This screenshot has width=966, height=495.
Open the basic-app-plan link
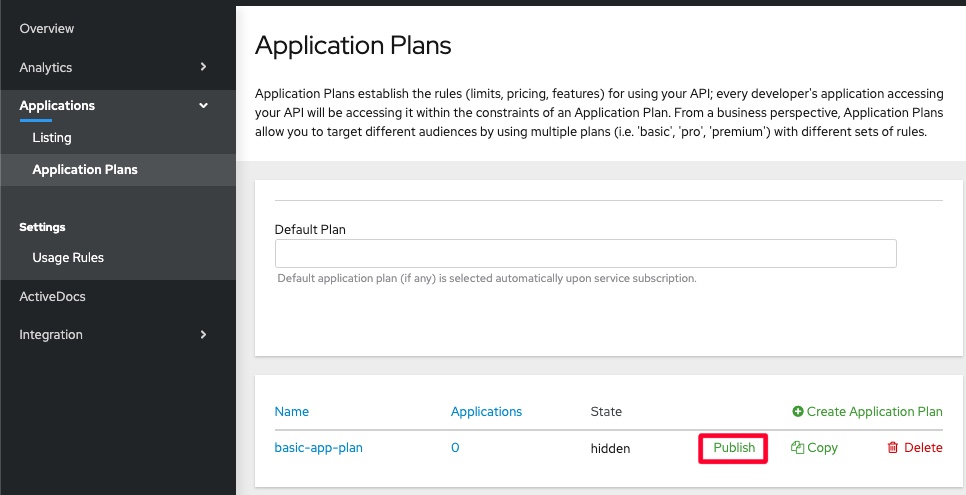coord(318,448)
